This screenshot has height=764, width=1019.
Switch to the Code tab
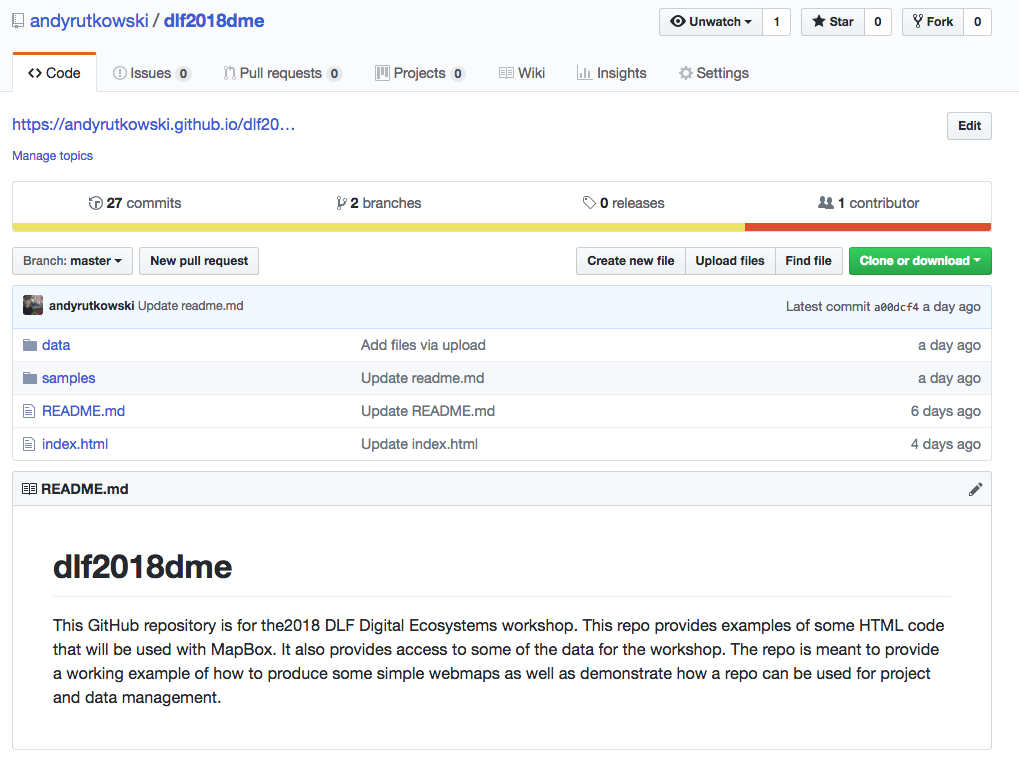click(55, 73)
